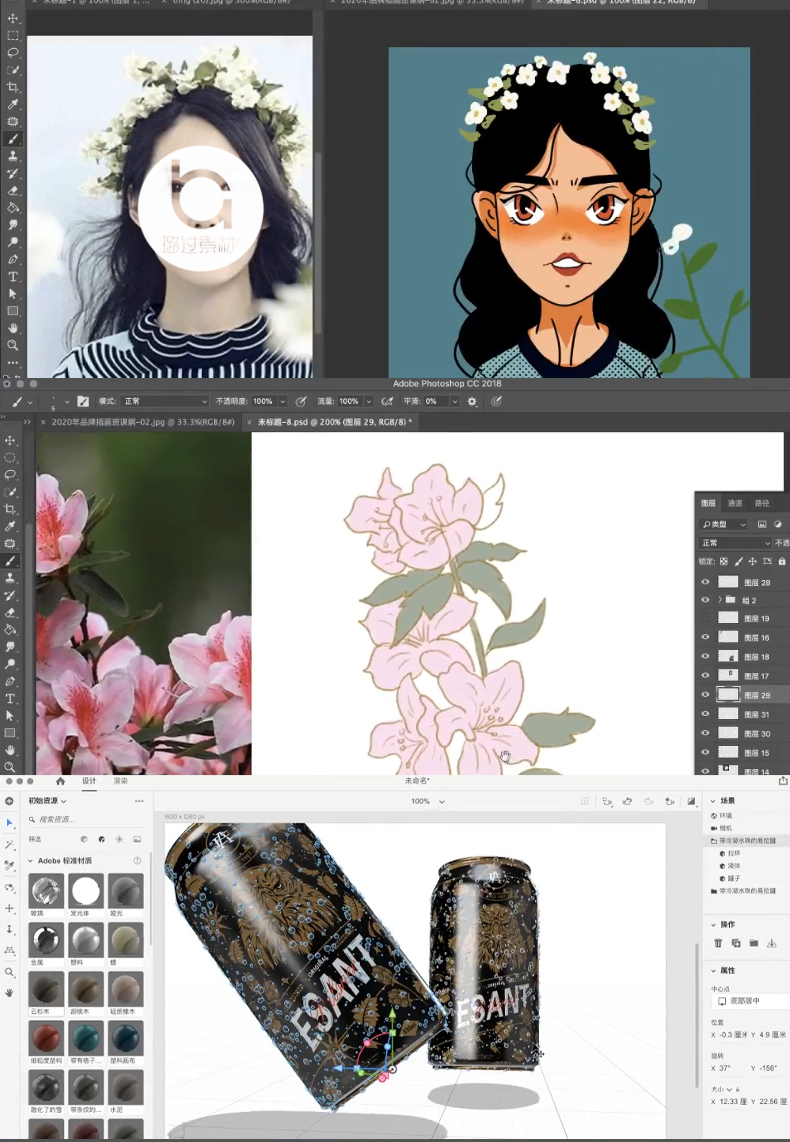This screenshot has height=1142, width=790.
Task: Open the 通道 panel tab
Action: tap(735, 503)
